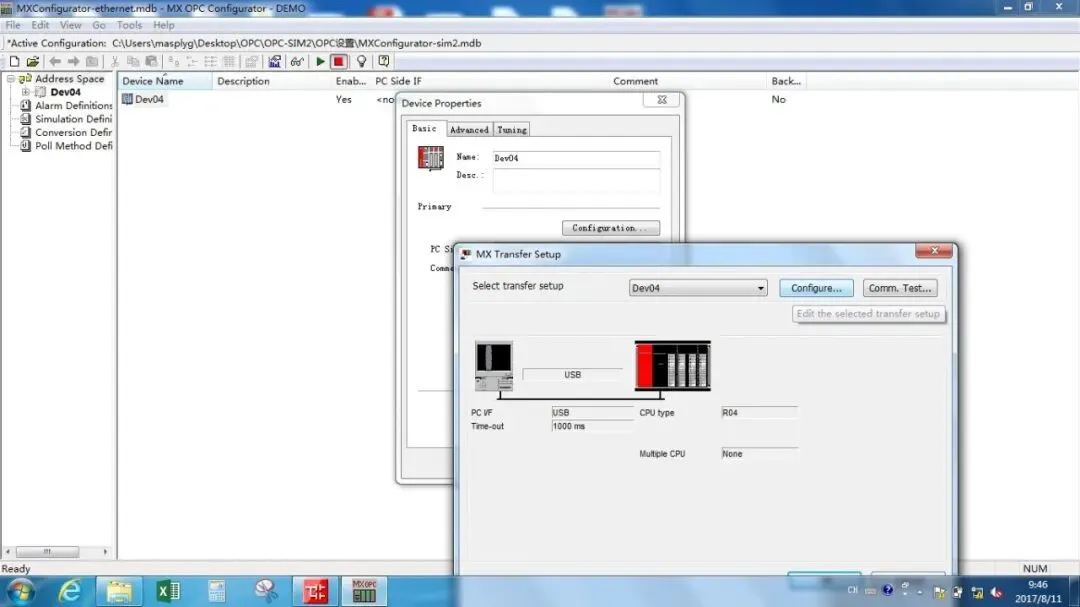Image resolution: width=1080 pixels, height=607 pixels.
Task: Collapse the Address Space tree node
Action: point(11,79)
